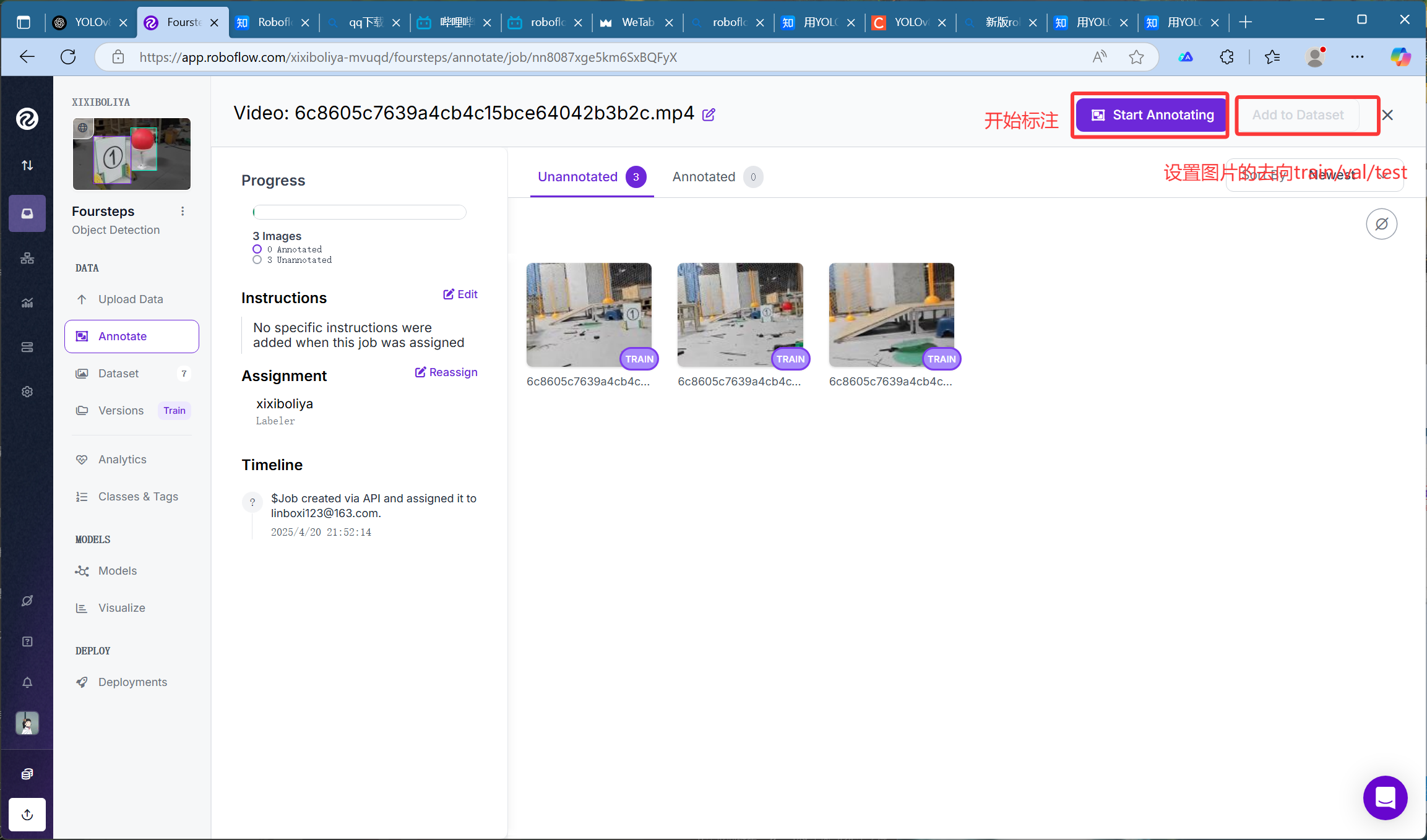Click the chat support bubble icon
1427x840 pixels.
click(x=1385, y=797)
